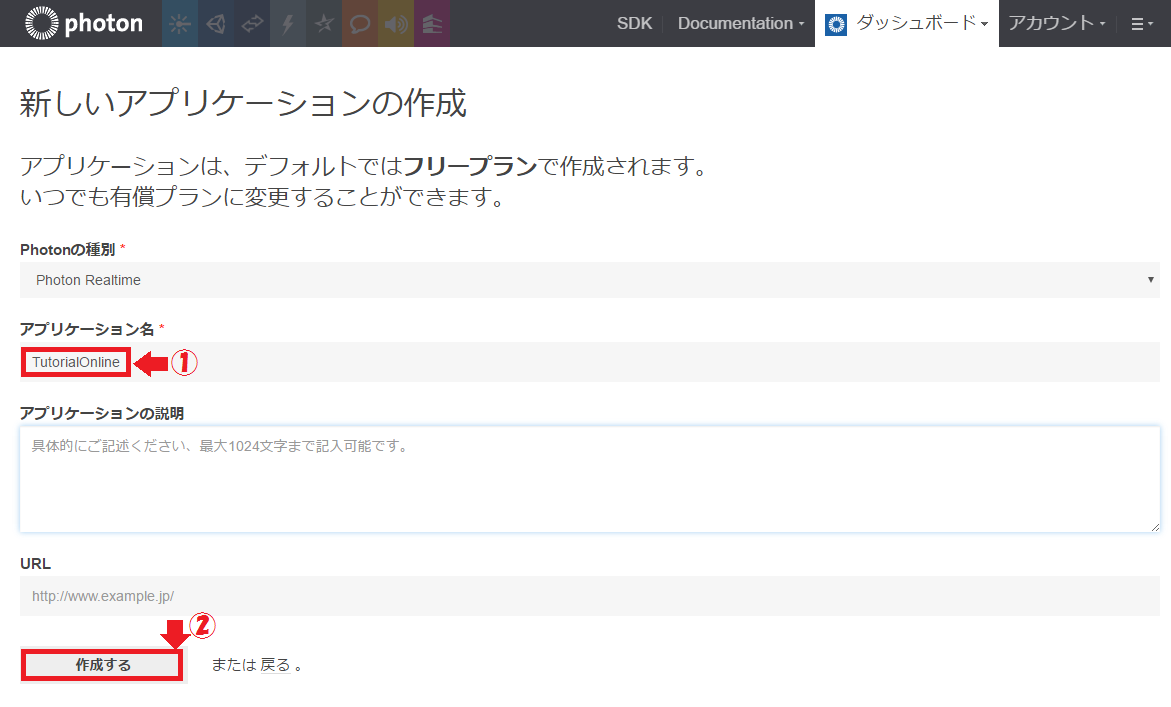Follow the 戻る link
The image size is (1171, 707).
click(275, 665)
